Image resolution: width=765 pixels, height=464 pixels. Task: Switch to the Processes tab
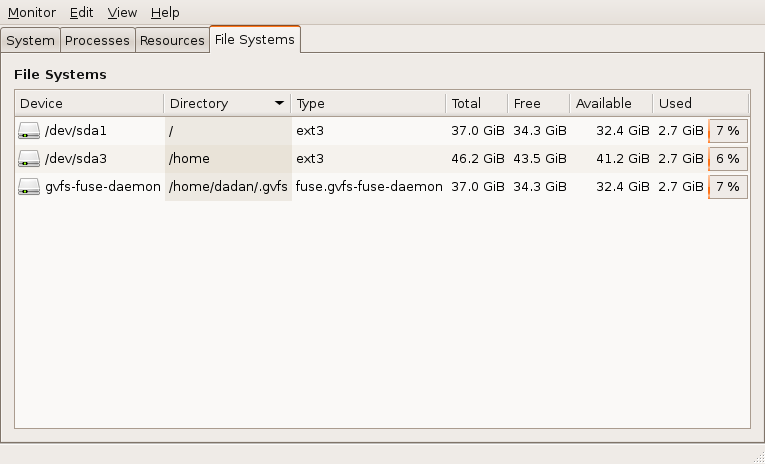point(97,41)
